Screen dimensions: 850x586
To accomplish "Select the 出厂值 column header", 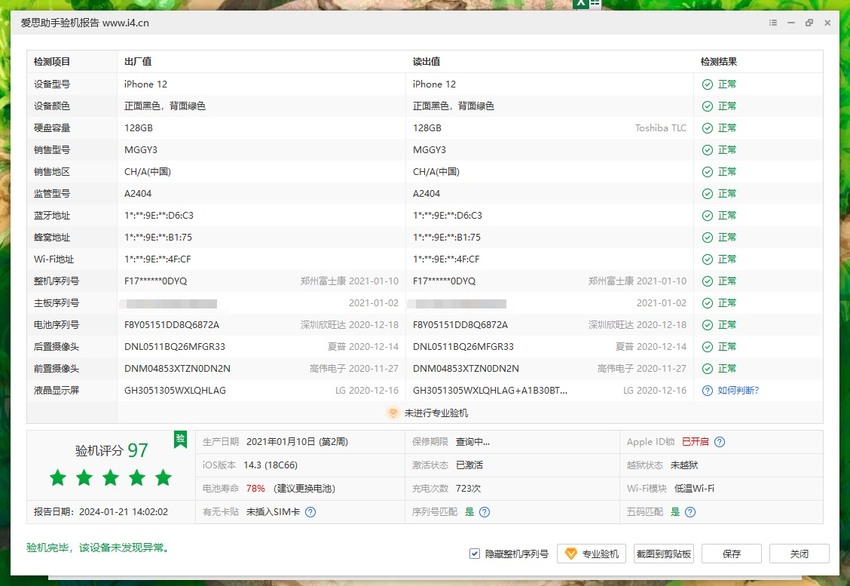I will tap(138, 62).
